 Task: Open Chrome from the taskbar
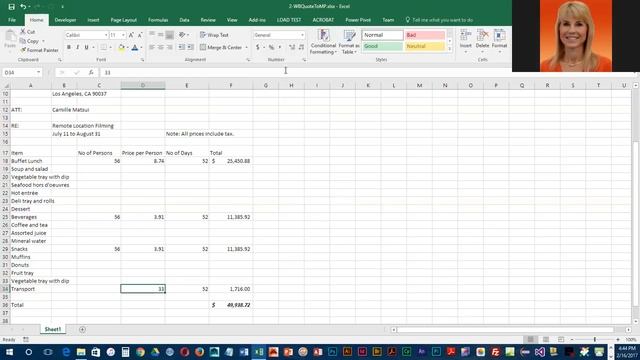(x=140, y=352)
